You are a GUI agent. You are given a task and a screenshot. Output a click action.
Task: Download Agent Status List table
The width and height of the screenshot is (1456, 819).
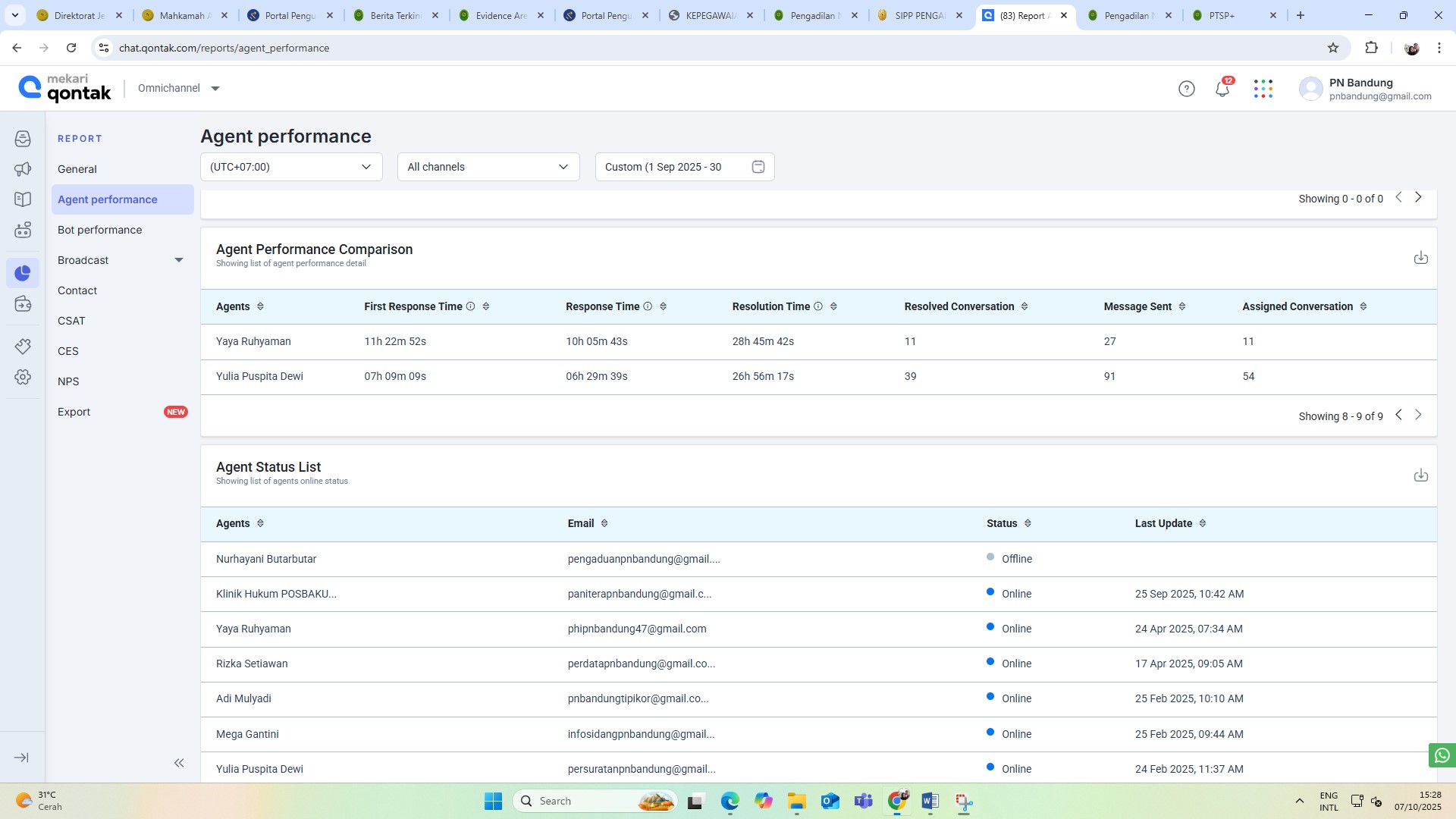(x=1420, y=475)
